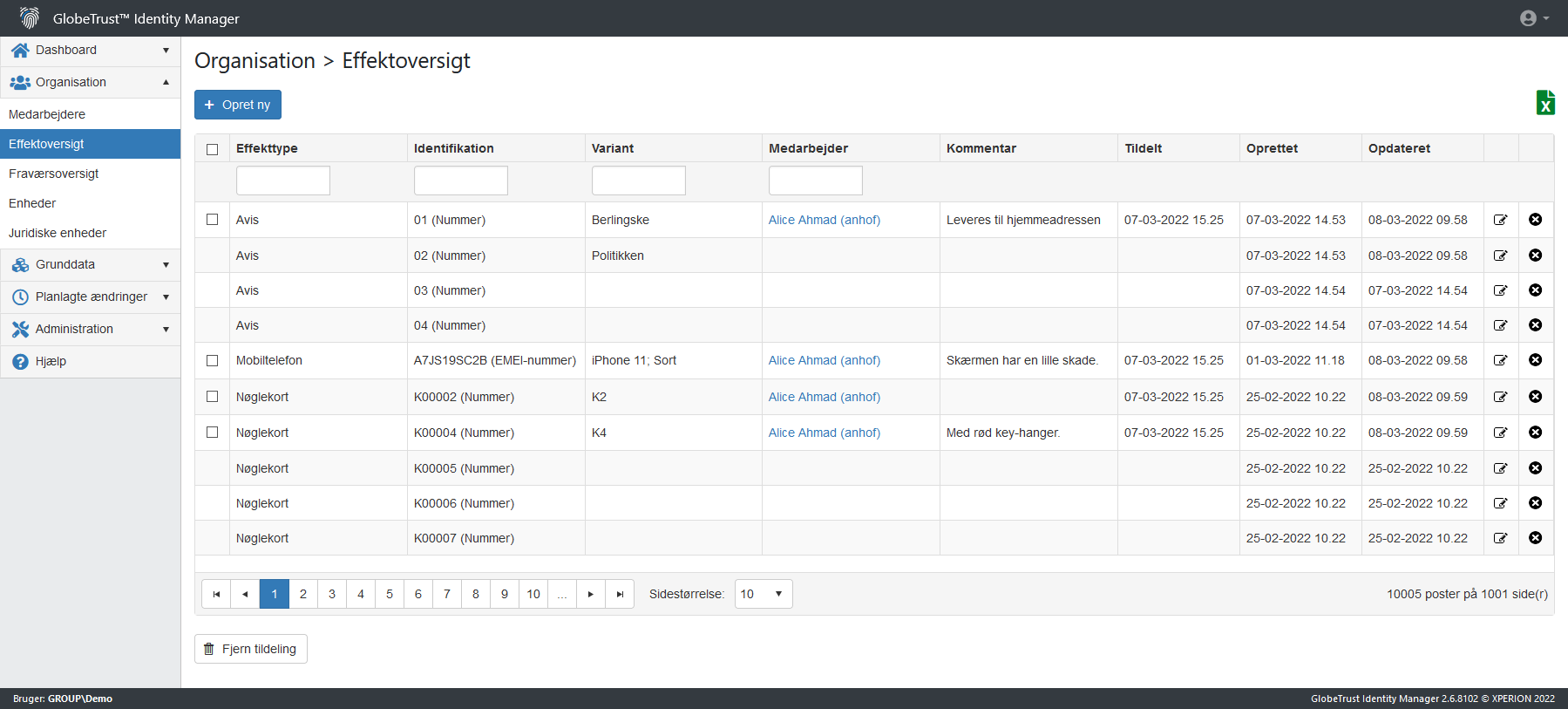This screenshot has height=709, width=1568.
Task: Delete the Avis 03 (Nummer) row
Action: point(1536,290)
